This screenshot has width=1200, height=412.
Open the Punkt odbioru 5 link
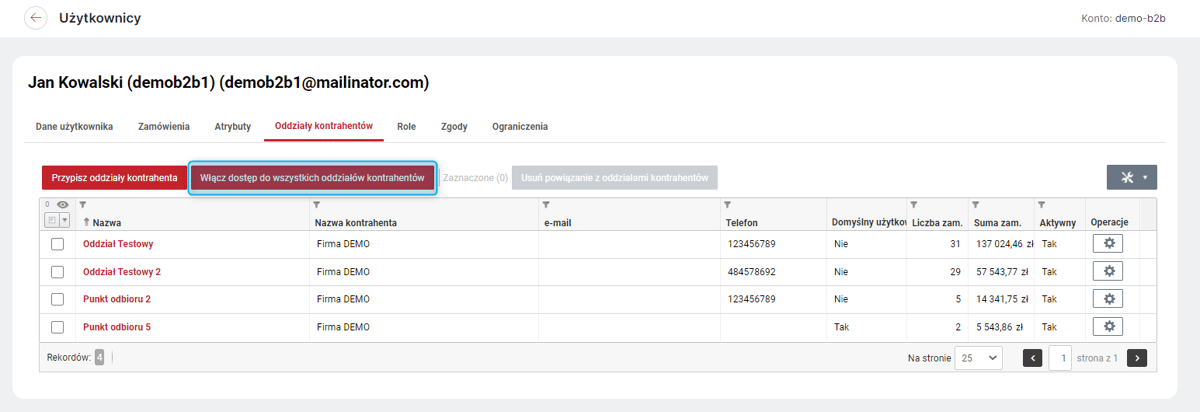tap(117, 327)
